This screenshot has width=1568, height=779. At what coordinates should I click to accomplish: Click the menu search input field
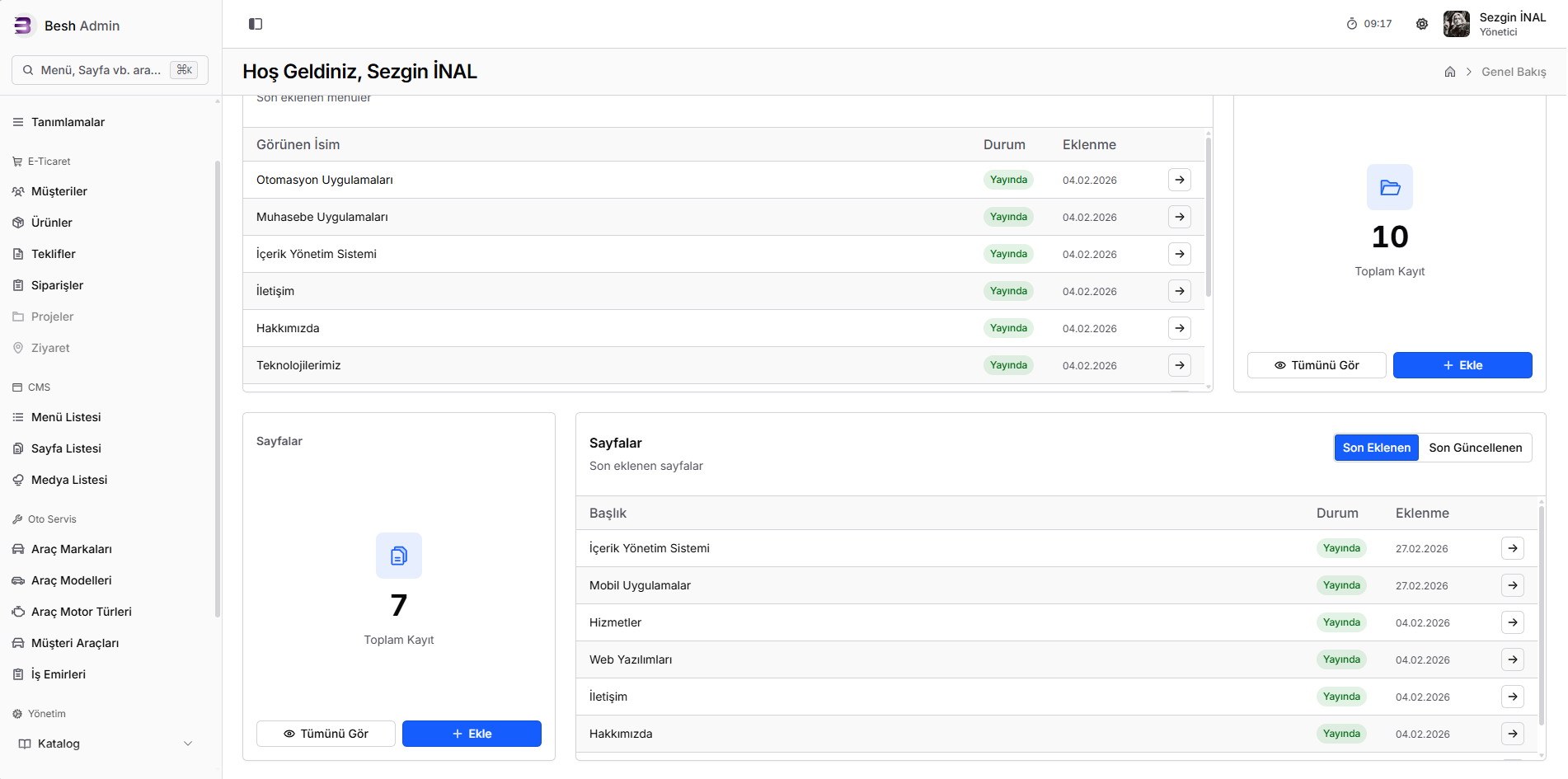[x=101, y=70]
